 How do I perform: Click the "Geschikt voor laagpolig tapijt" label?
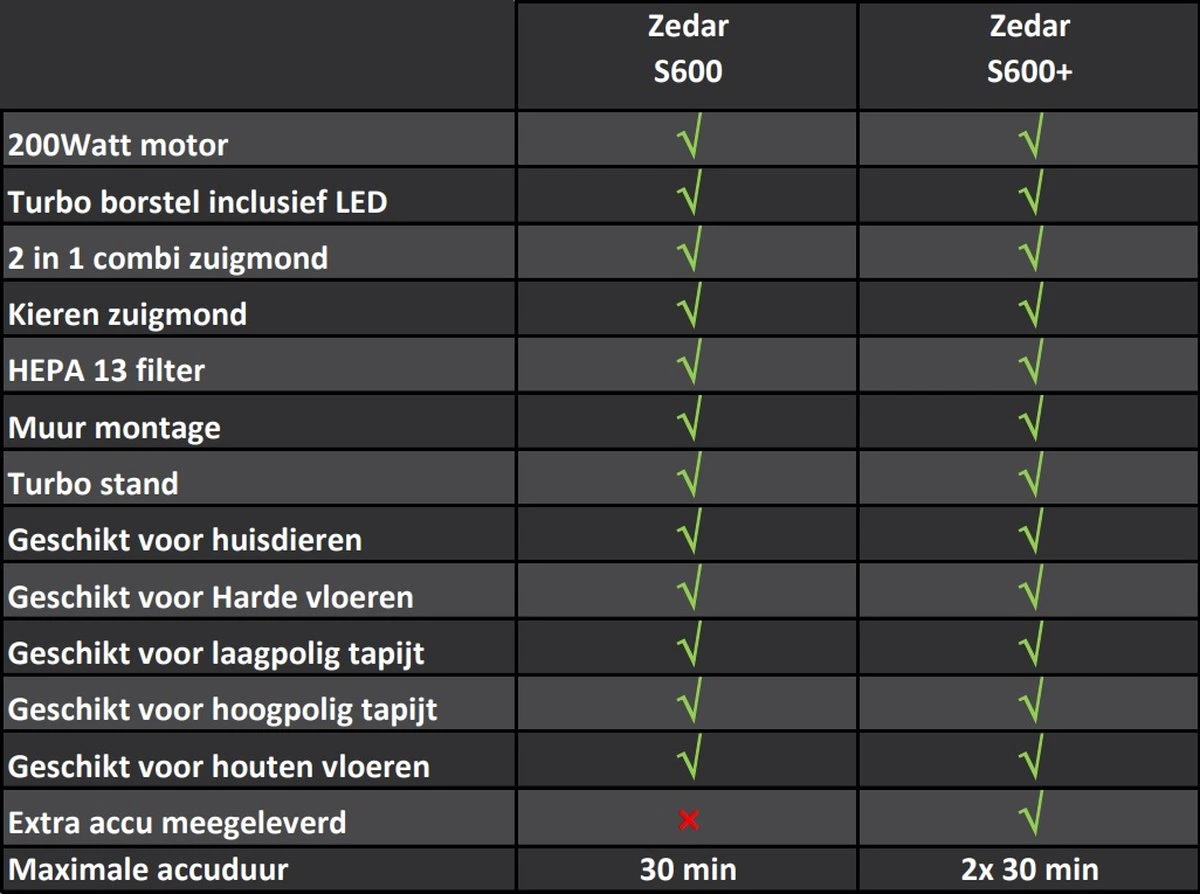tap(217, 653)
